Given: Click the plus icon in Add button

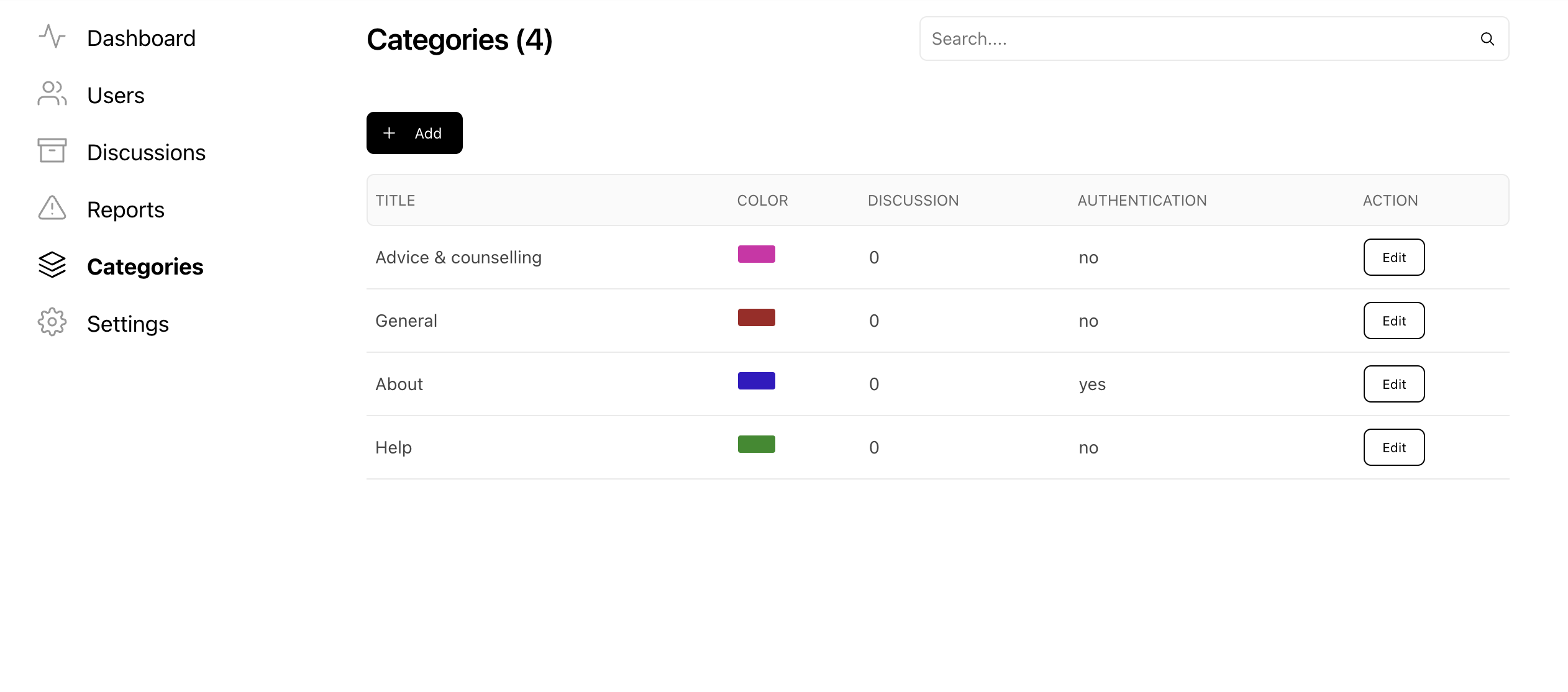Looking at the screenshot, I should coord(389,134).
